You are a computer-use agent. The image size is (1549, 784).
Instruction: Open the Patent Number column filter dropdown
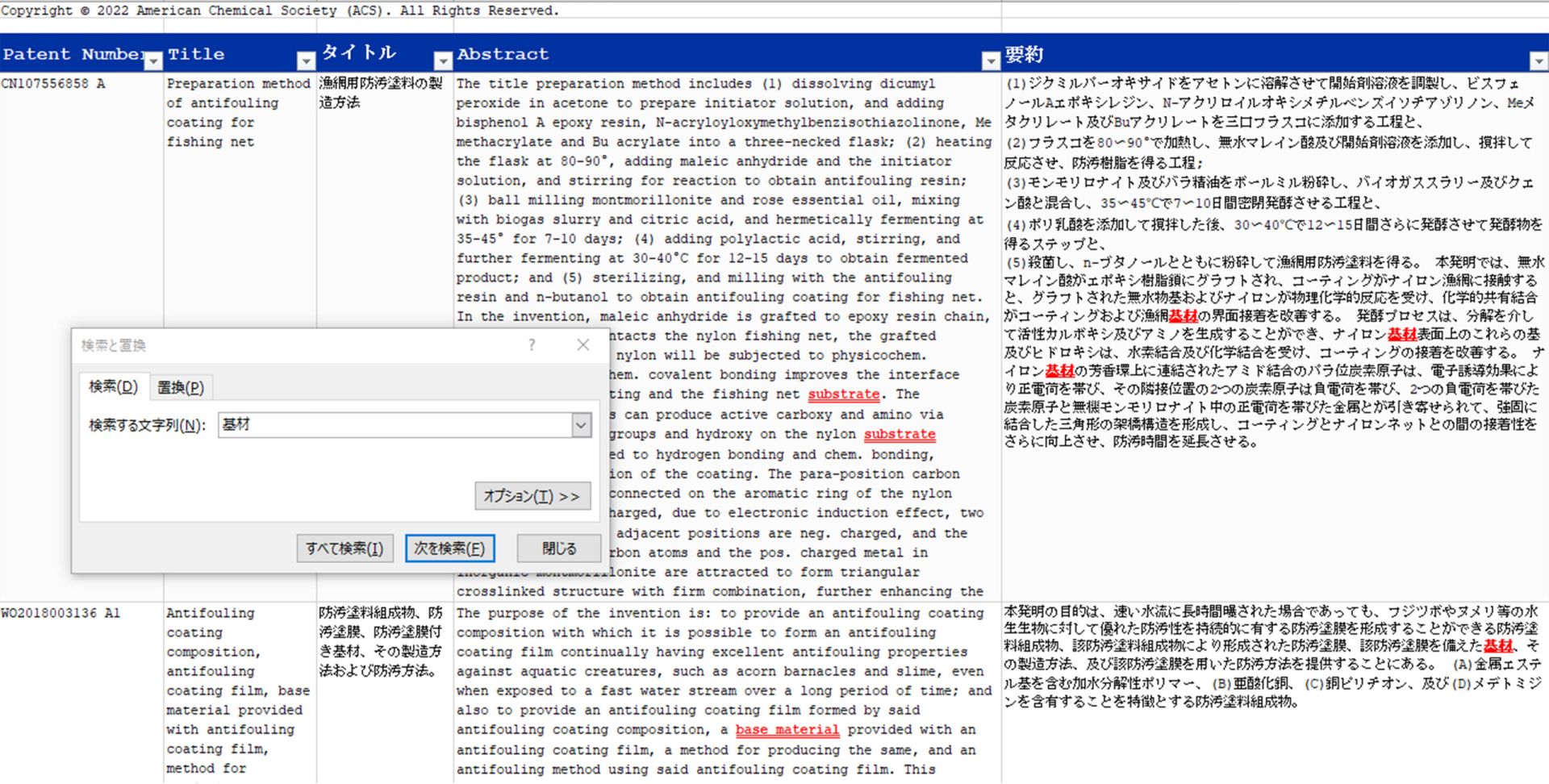[x=153, y=61]
